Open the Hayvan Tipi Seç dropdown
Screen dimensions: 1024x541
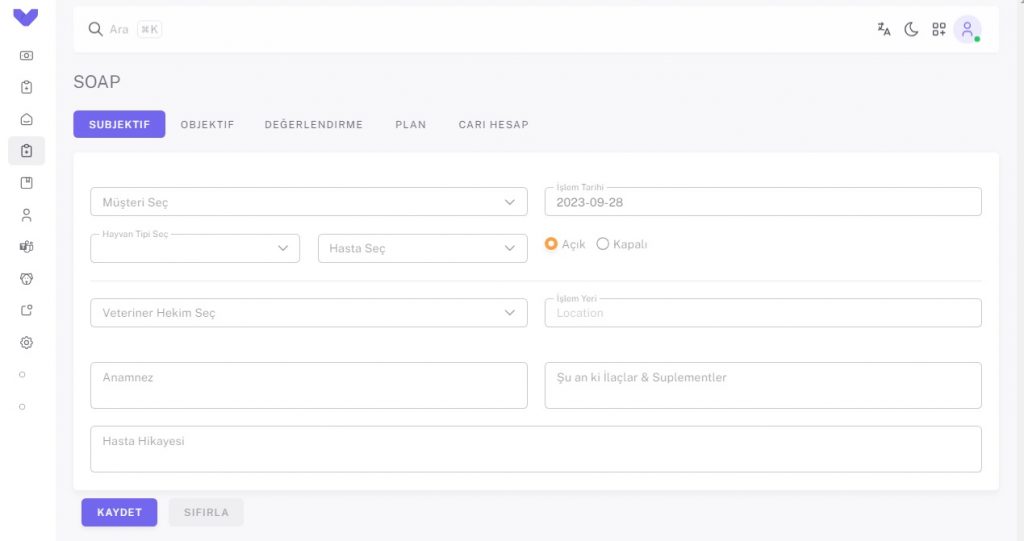coord(195,248)
